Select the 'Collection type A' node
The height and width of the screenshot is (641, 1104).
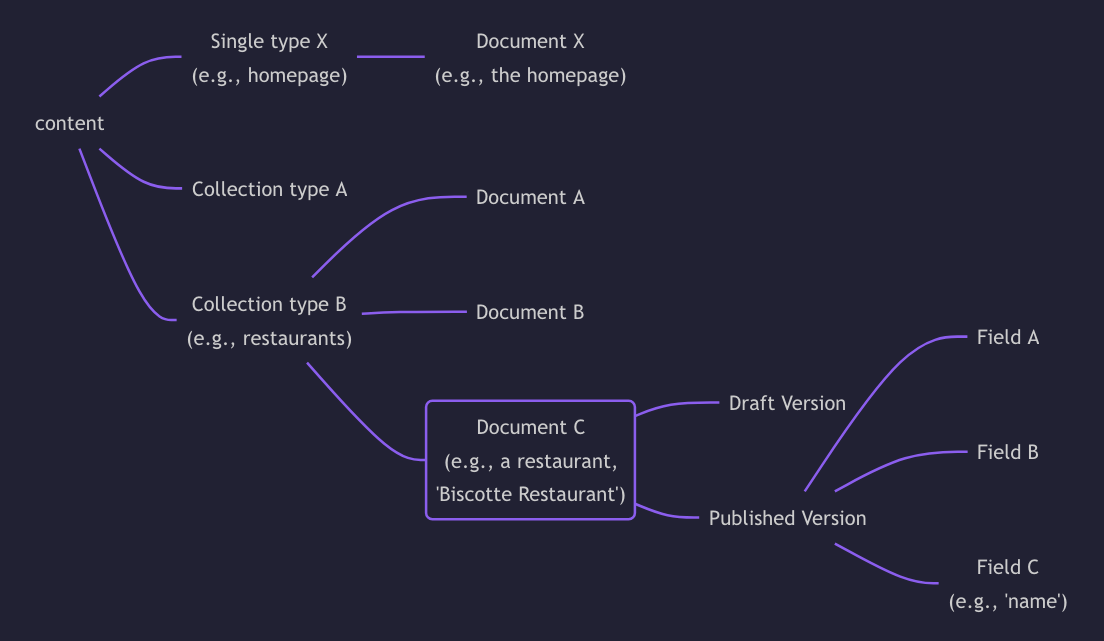(x=269, y=189)
